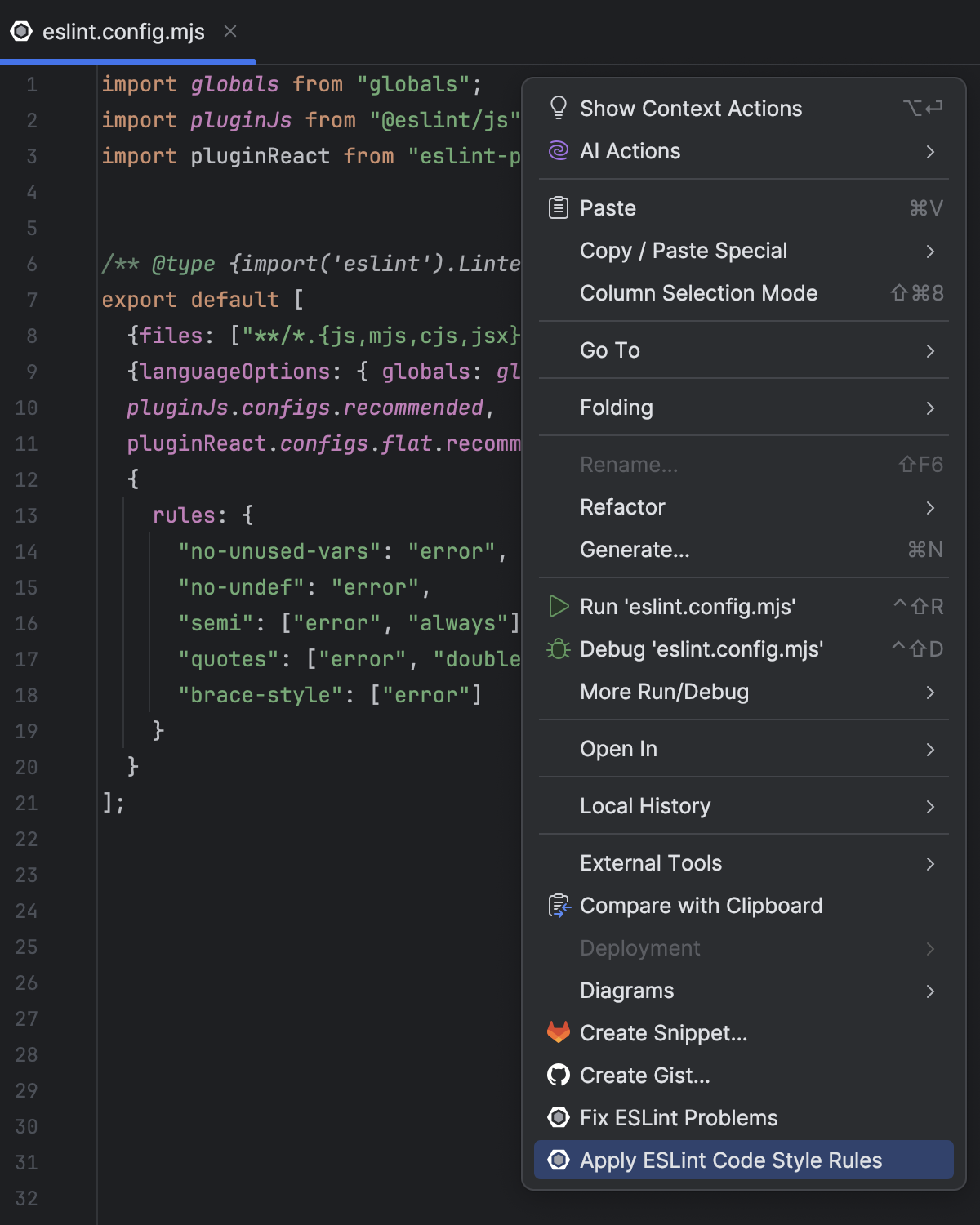Click the GitLab fox icon beside Create Snippet
Image resolution: width=980 pixels, height=1225 pixels.
559,1033
